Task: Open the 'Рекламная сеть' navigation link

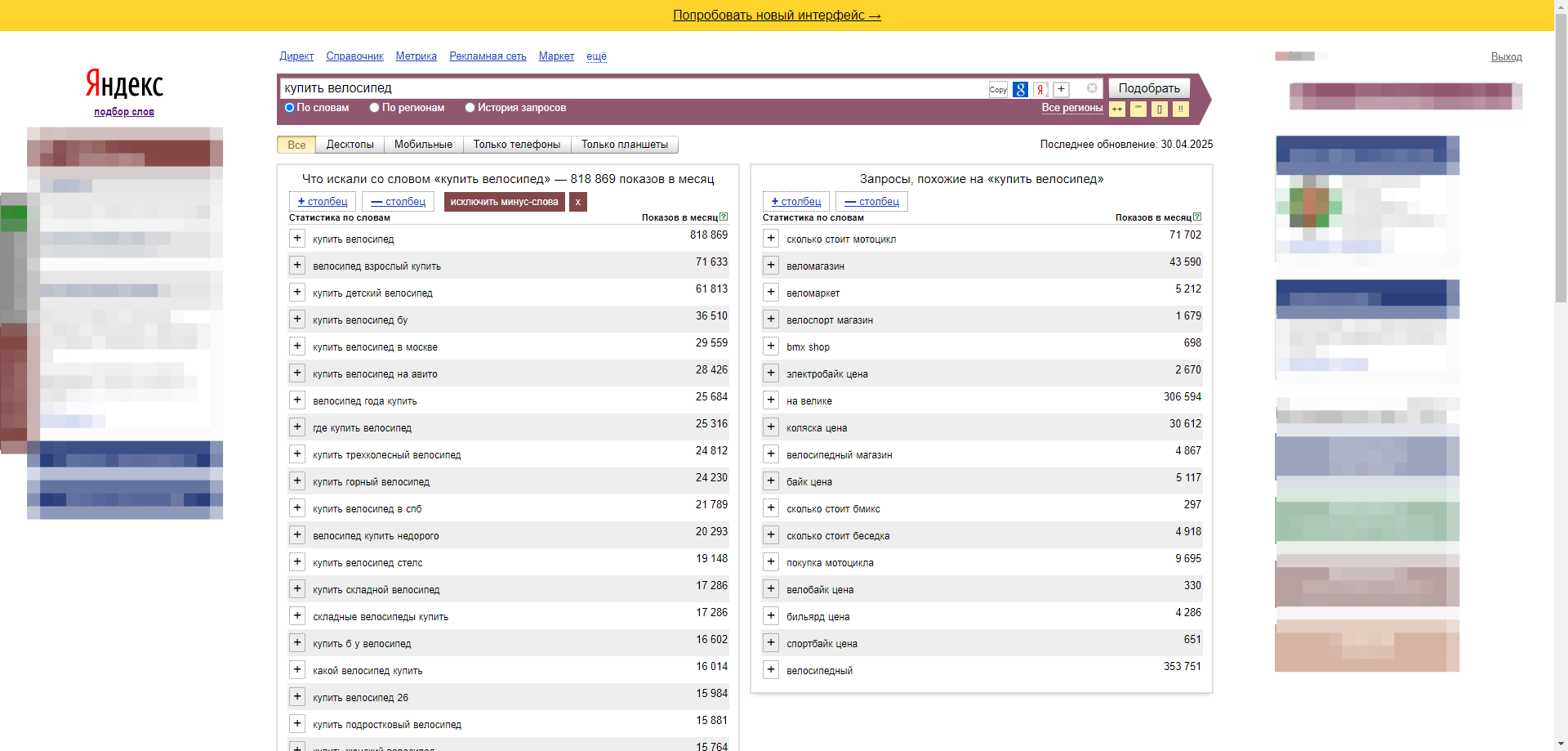Action: point(488,56)
